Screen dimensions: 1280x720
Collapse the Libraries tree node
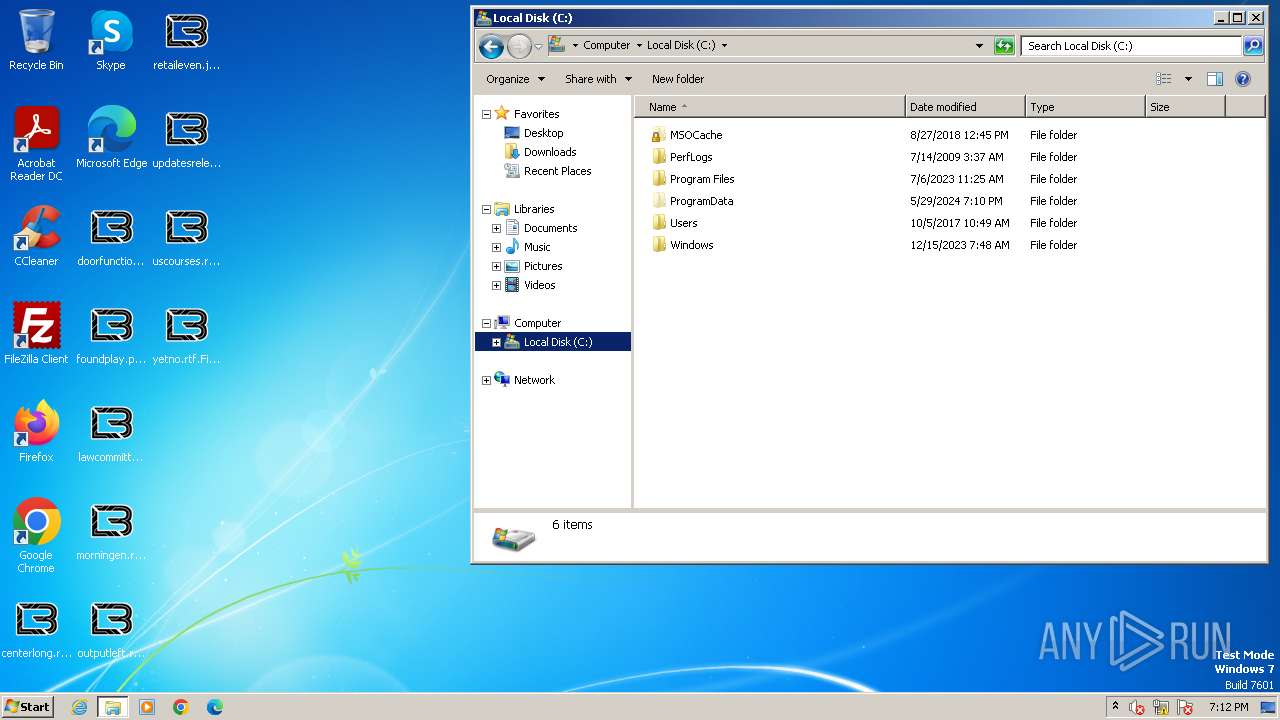click(x=487, y=209)
